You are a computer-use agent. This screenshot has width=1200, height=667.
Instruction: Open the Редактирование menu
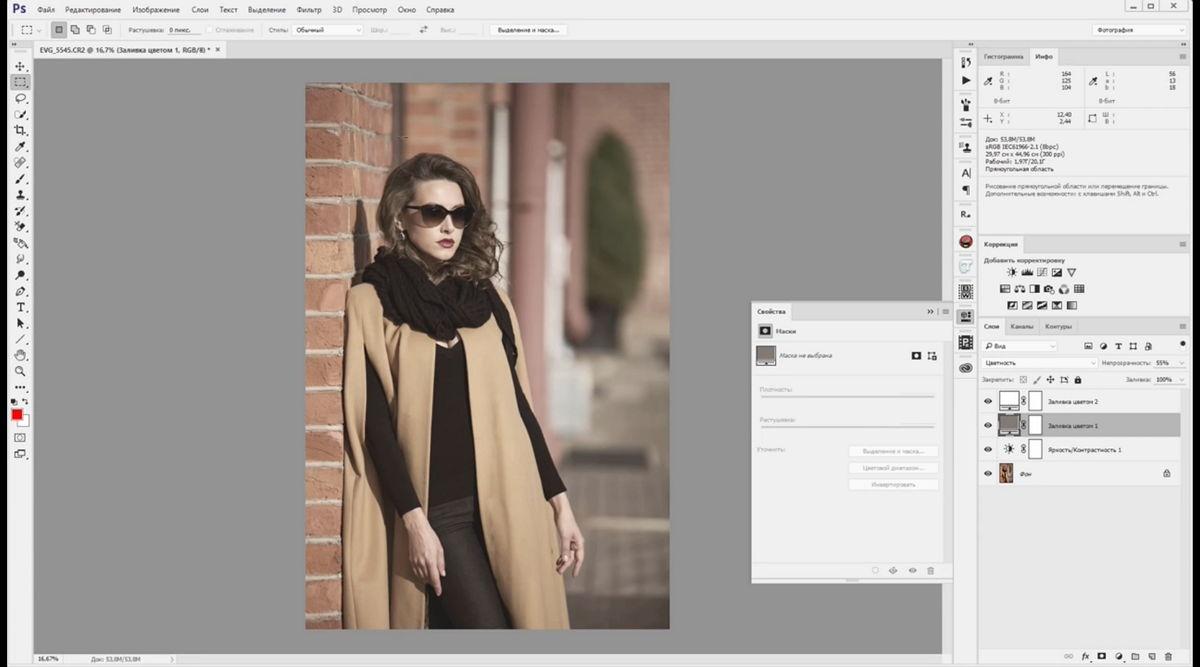point(92,9)
